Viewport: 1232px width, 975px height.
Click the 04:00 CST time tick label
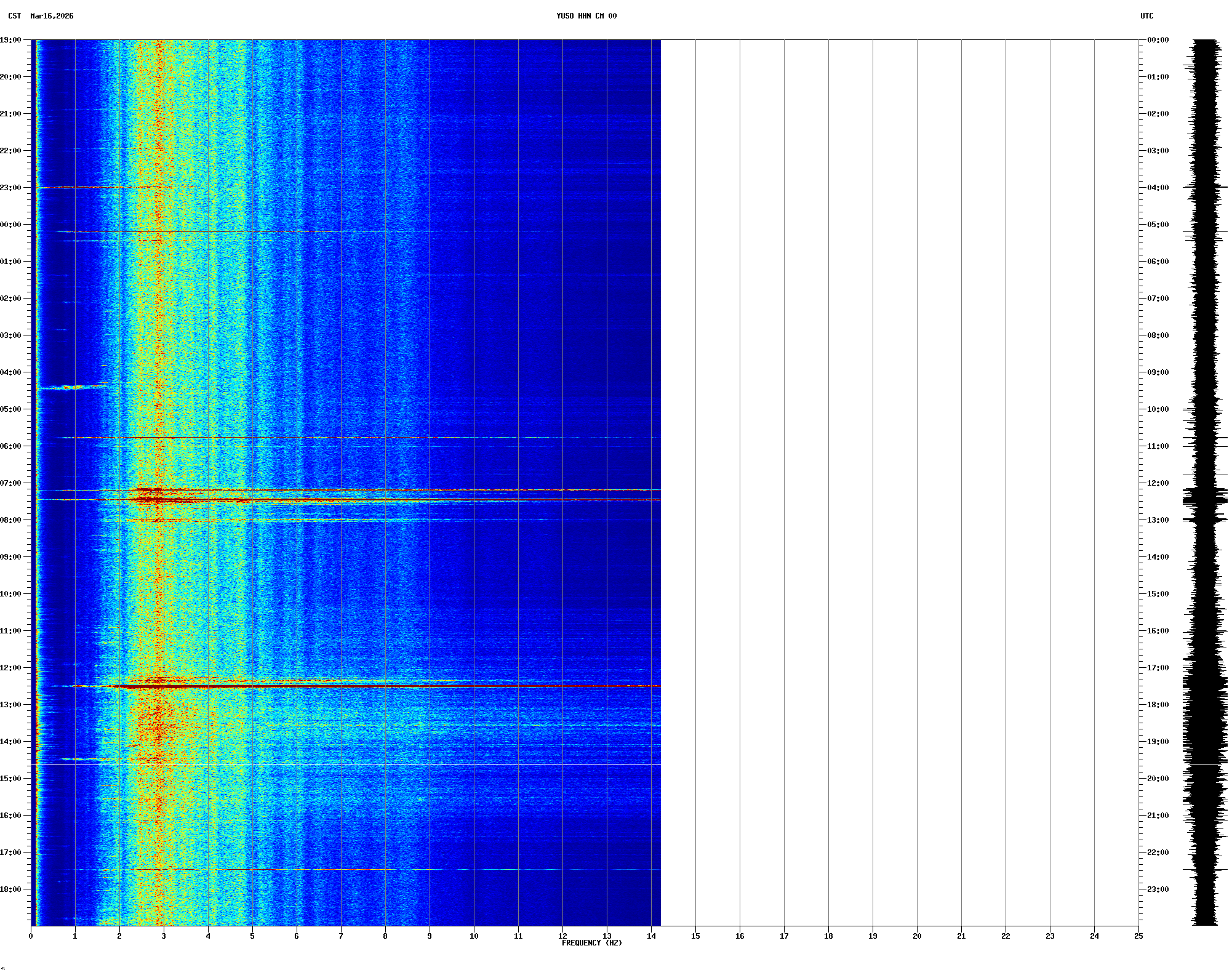pyautogui.click(x=11, y=372)
